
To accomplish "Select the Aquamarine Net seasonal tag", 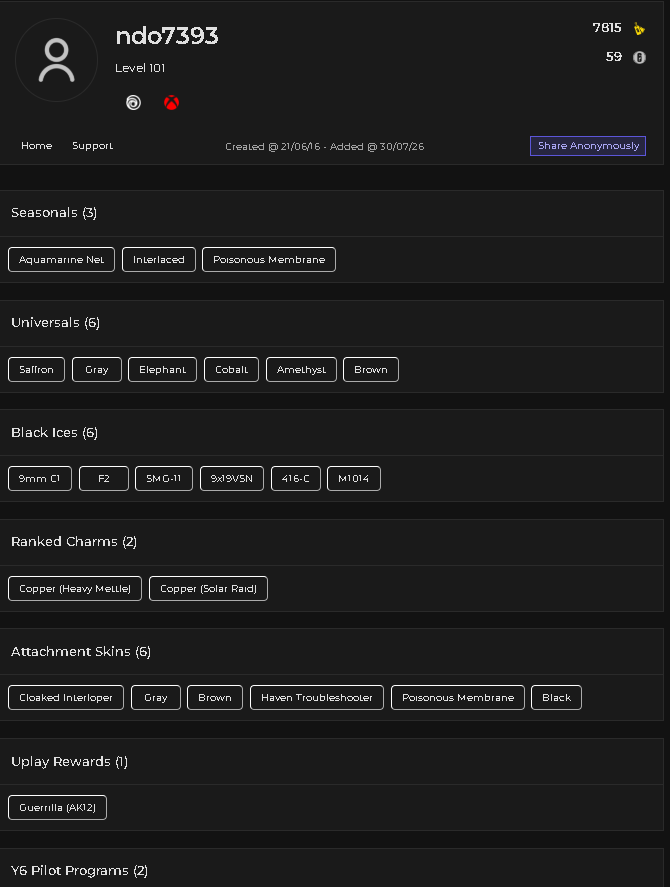I will click(x=62, y=260).
